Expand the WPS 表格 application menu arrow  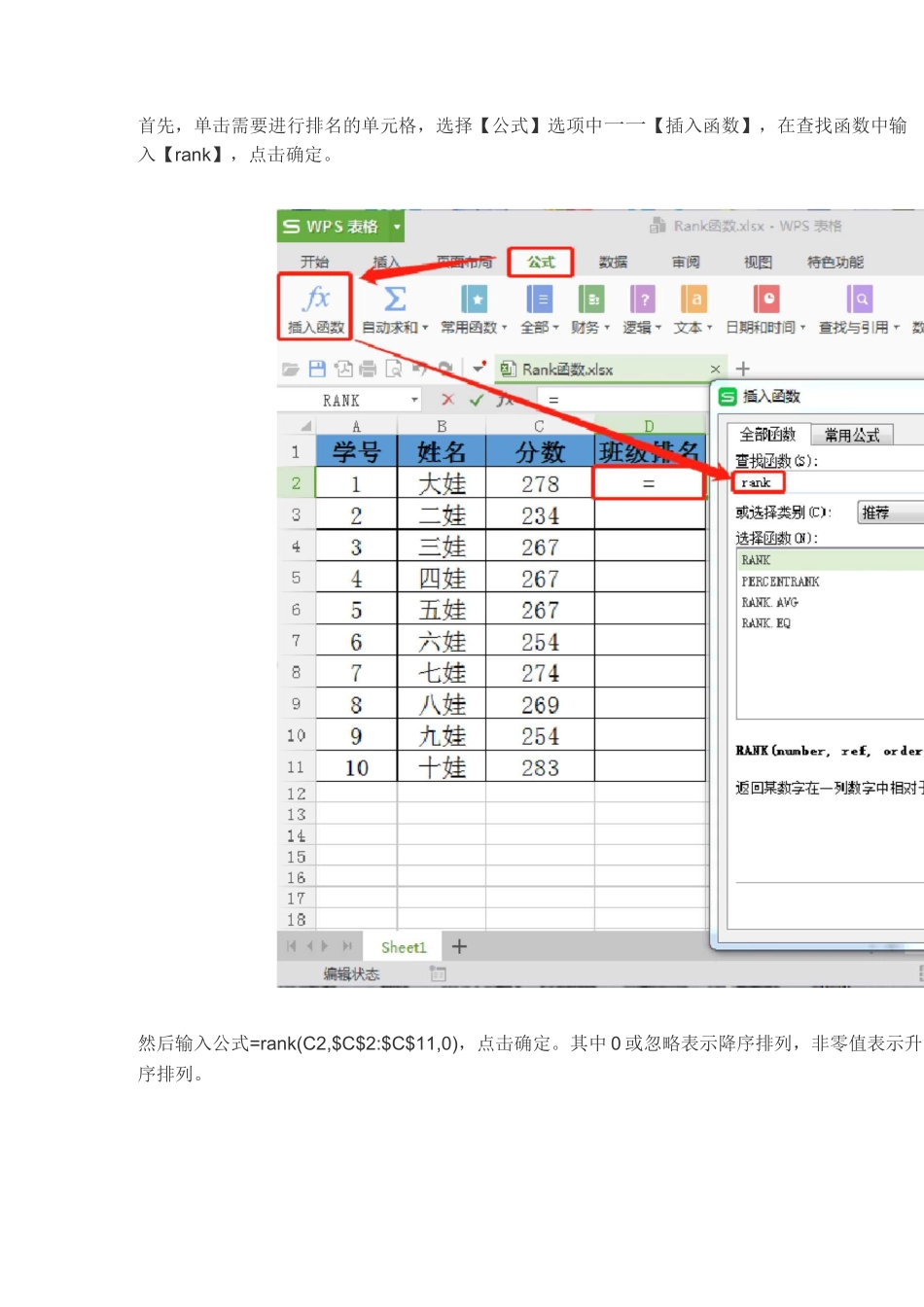tap(397, 227)
